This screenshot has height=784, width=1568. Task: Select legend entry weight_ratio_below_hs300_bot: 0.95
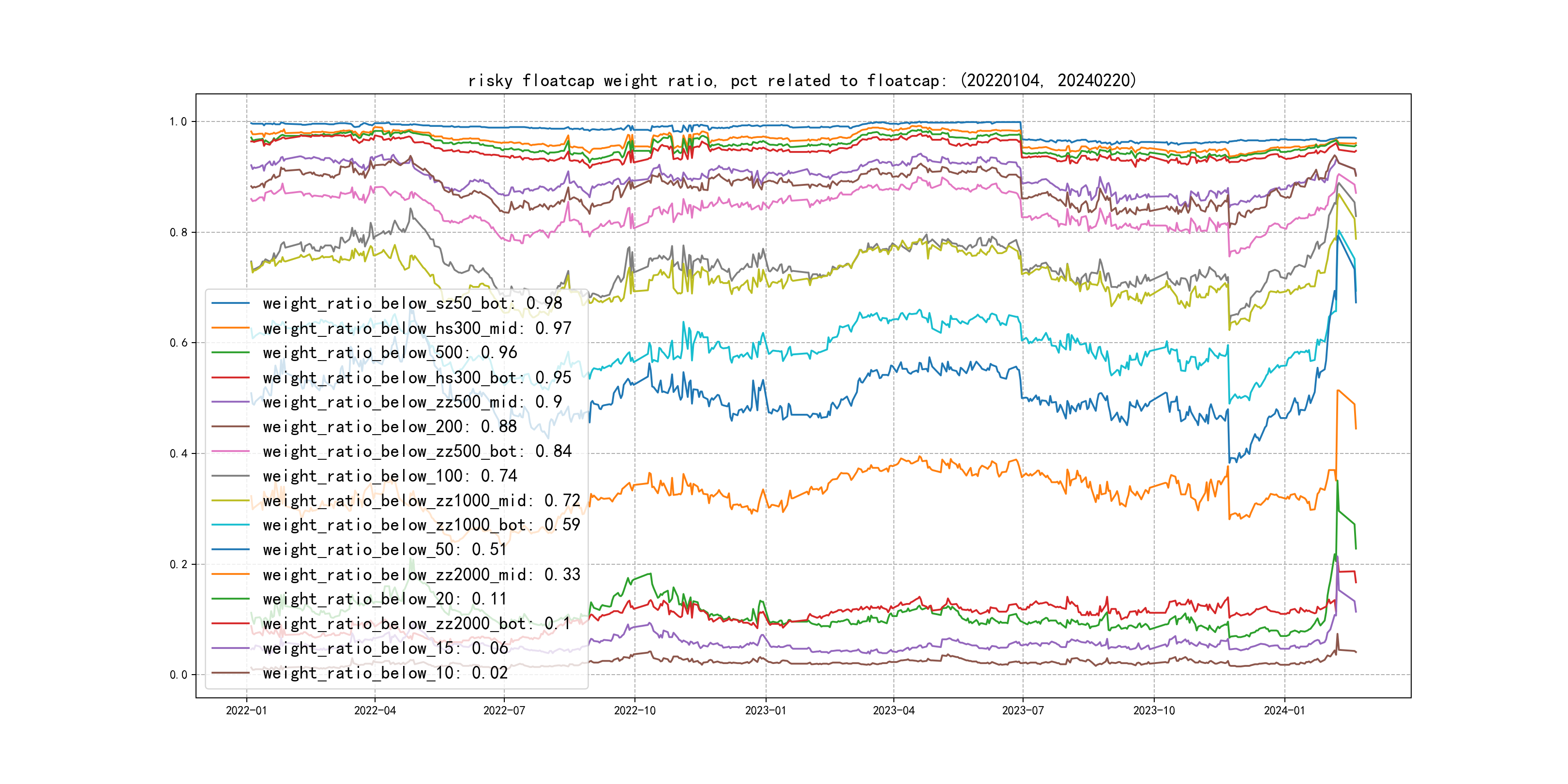pyautogui.click(x=416, y=377)
